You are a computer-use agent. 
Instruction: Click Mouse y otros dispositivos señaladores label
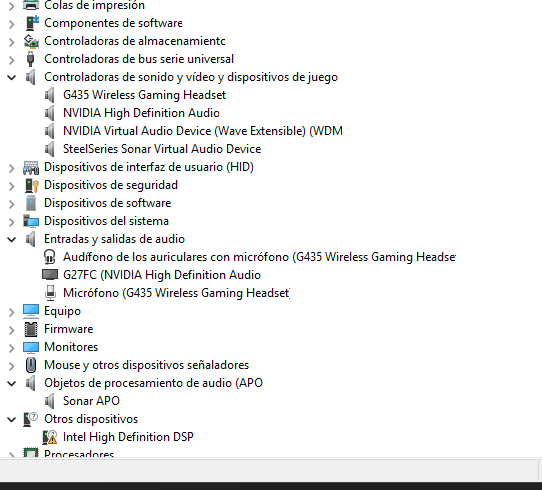(146, 365)
